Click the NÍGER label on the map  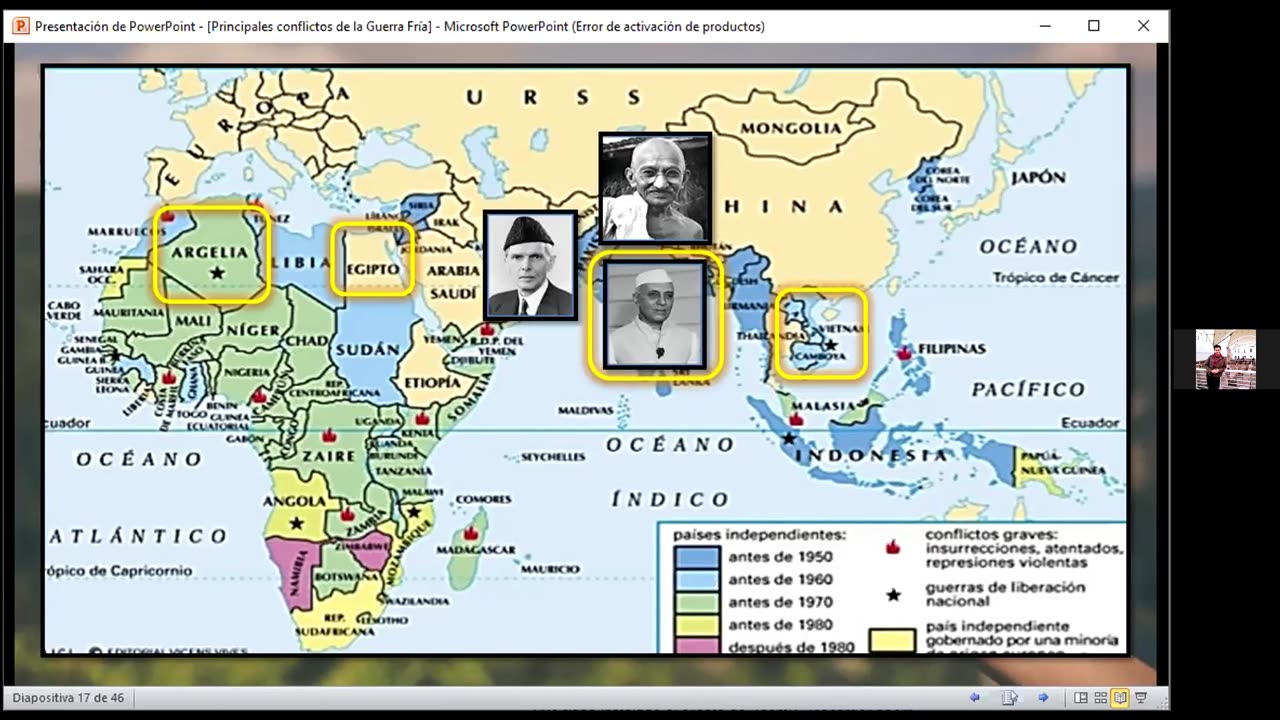252,330
